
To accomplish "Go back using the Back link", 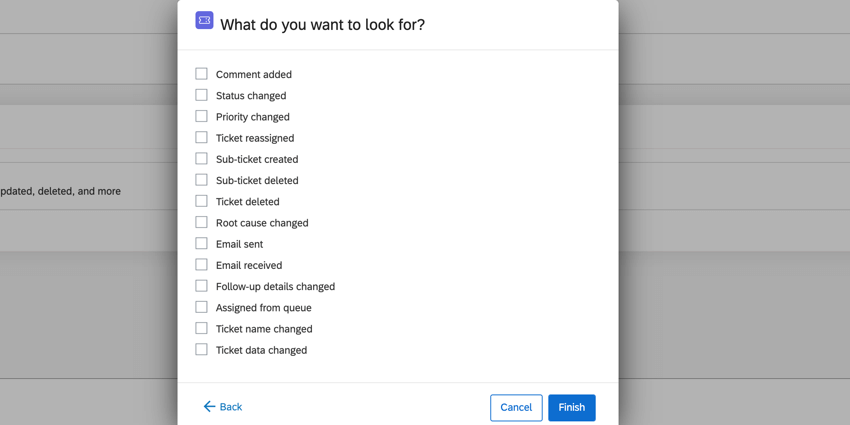I will [x=230, y=407].
